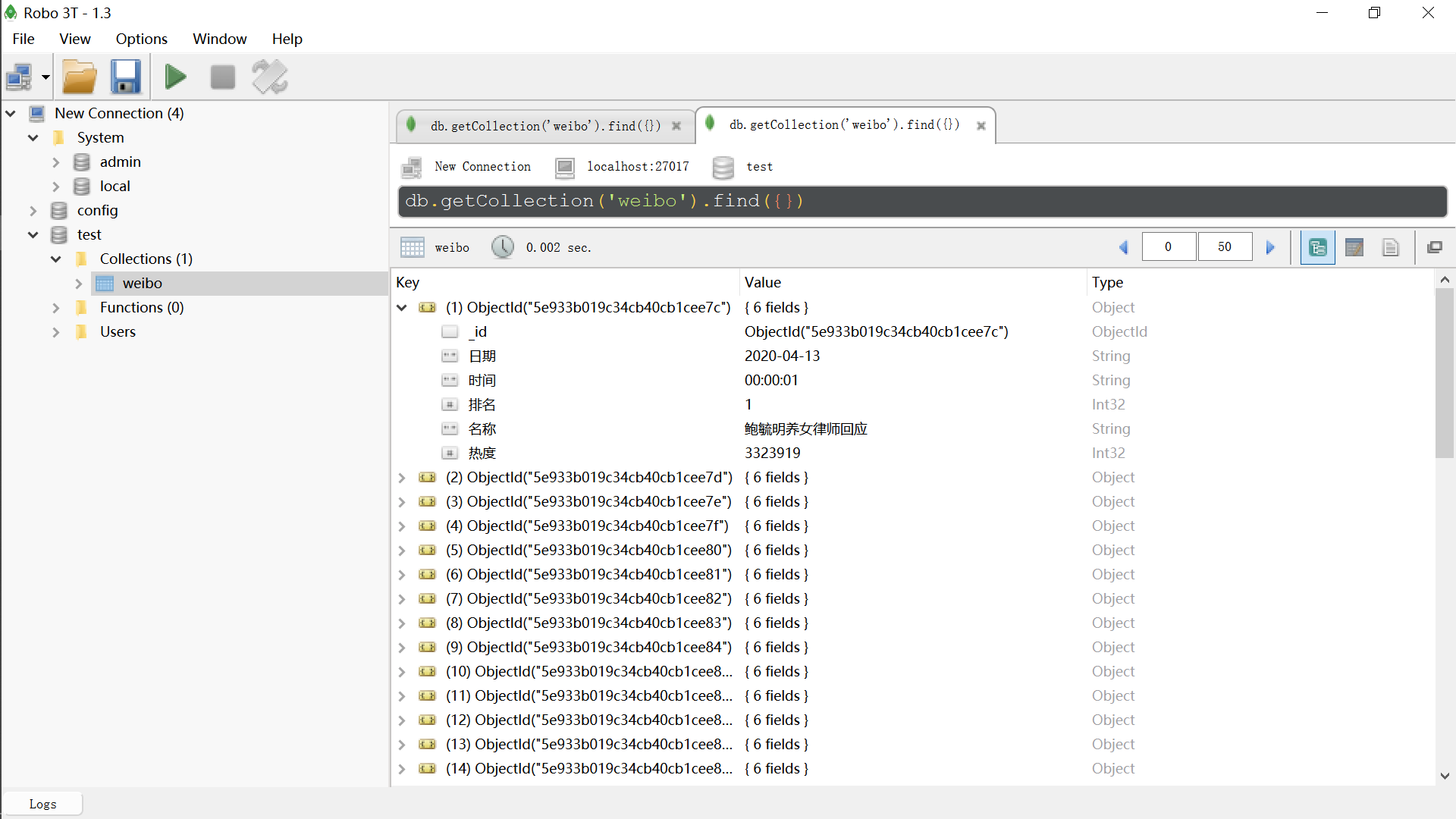1456x819 pixels.
Task: Click the test database icon in header
Action: click(x=723, y=167)
